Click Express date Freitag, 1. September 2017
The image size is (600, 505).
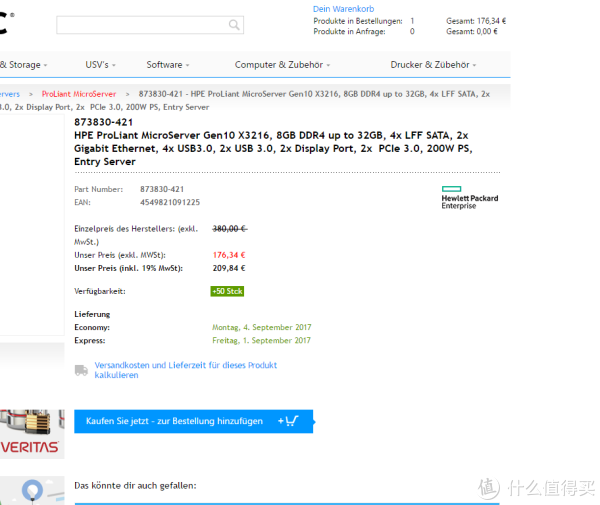[x=261, y=340]
